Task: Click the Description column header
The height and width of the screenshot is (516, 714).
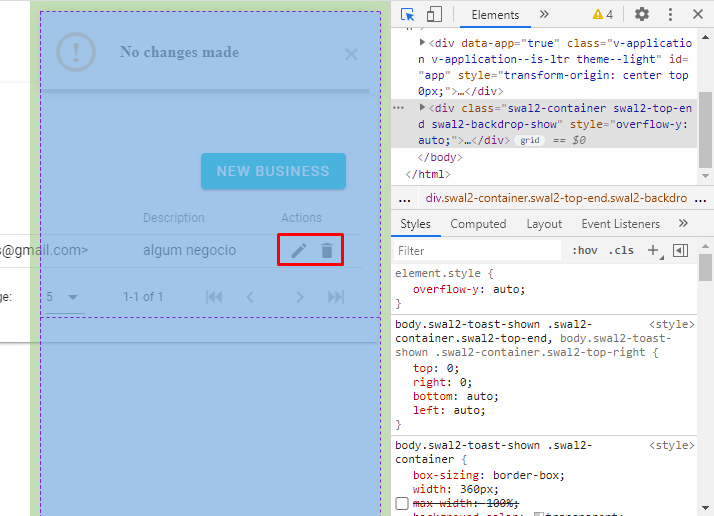Action: click(x=173, y=218)
